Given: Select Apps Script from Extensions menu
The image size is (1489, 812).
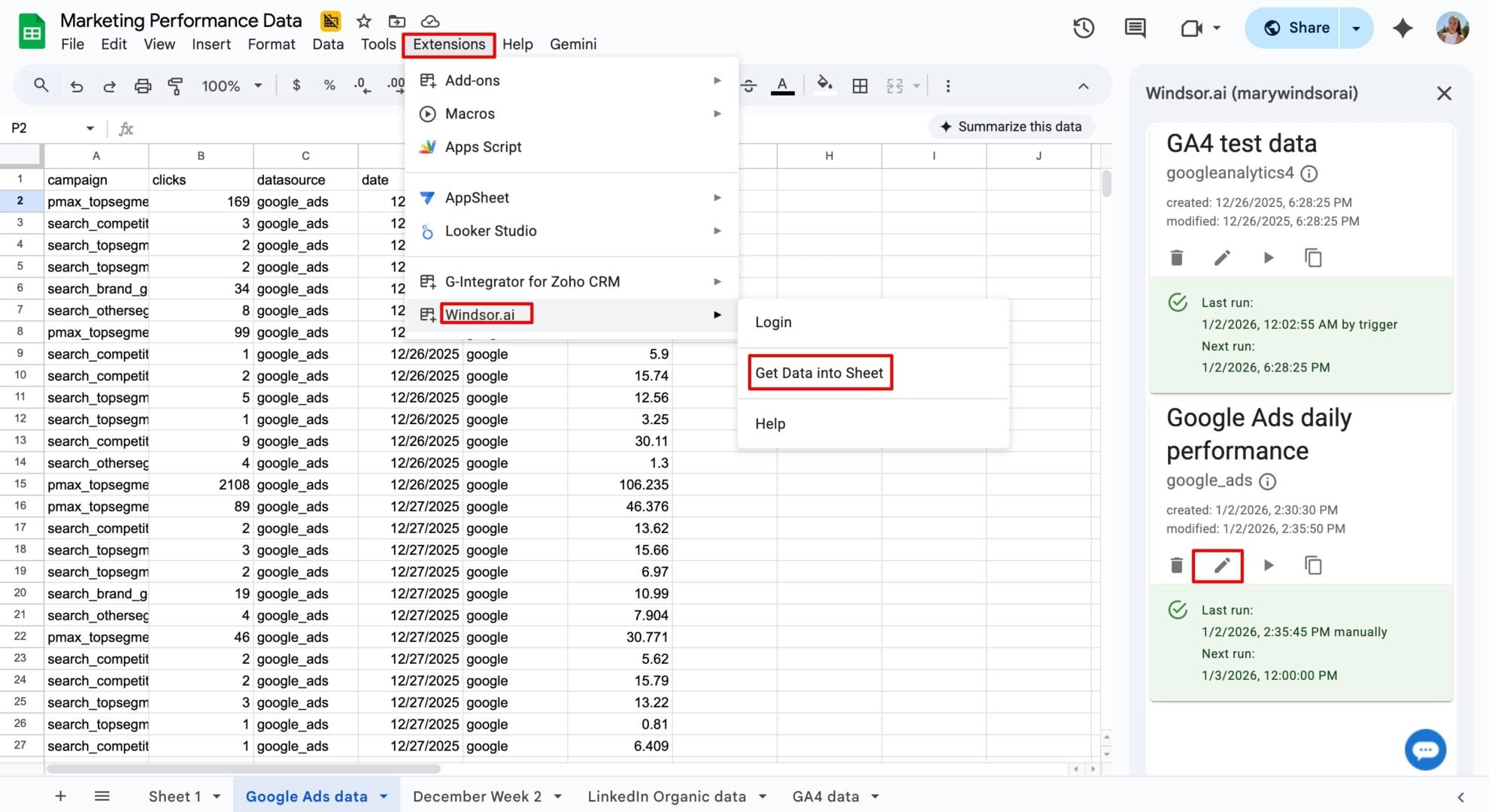Looking at the screenshot, I should 572,147.
